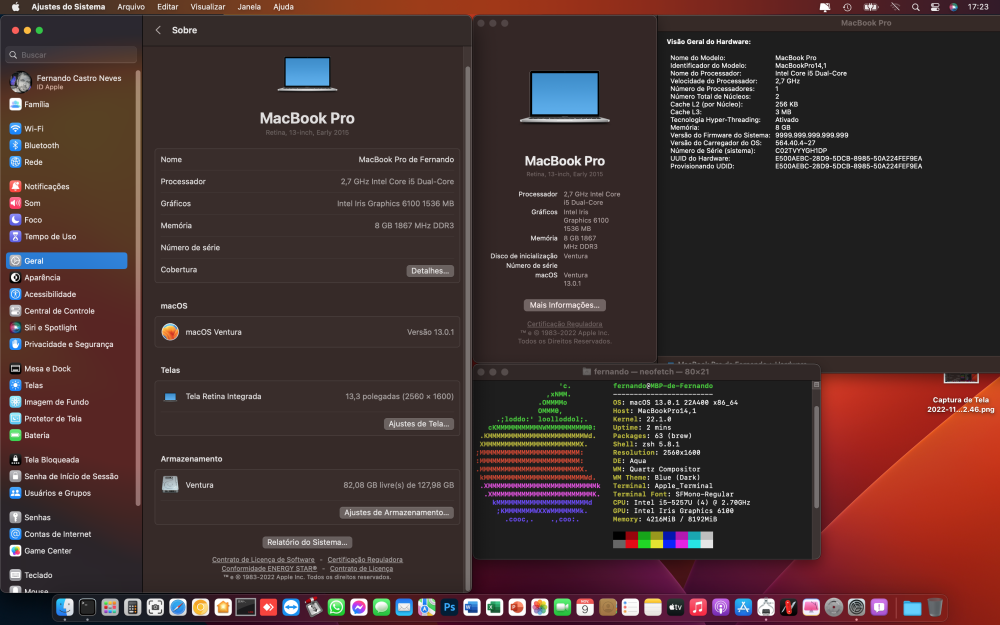The width and height of the screenshot is (1000, 625).
Task: Open Music app from the Dock
Action: pos(698,608)
